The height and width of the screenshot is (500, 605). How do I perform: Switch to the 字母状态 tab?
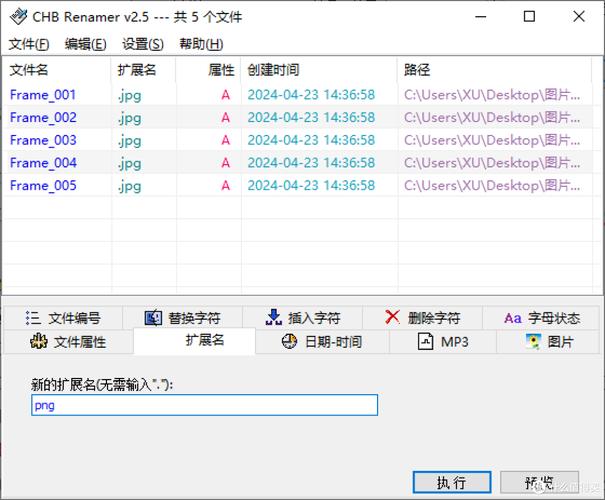tap(542, 318)
